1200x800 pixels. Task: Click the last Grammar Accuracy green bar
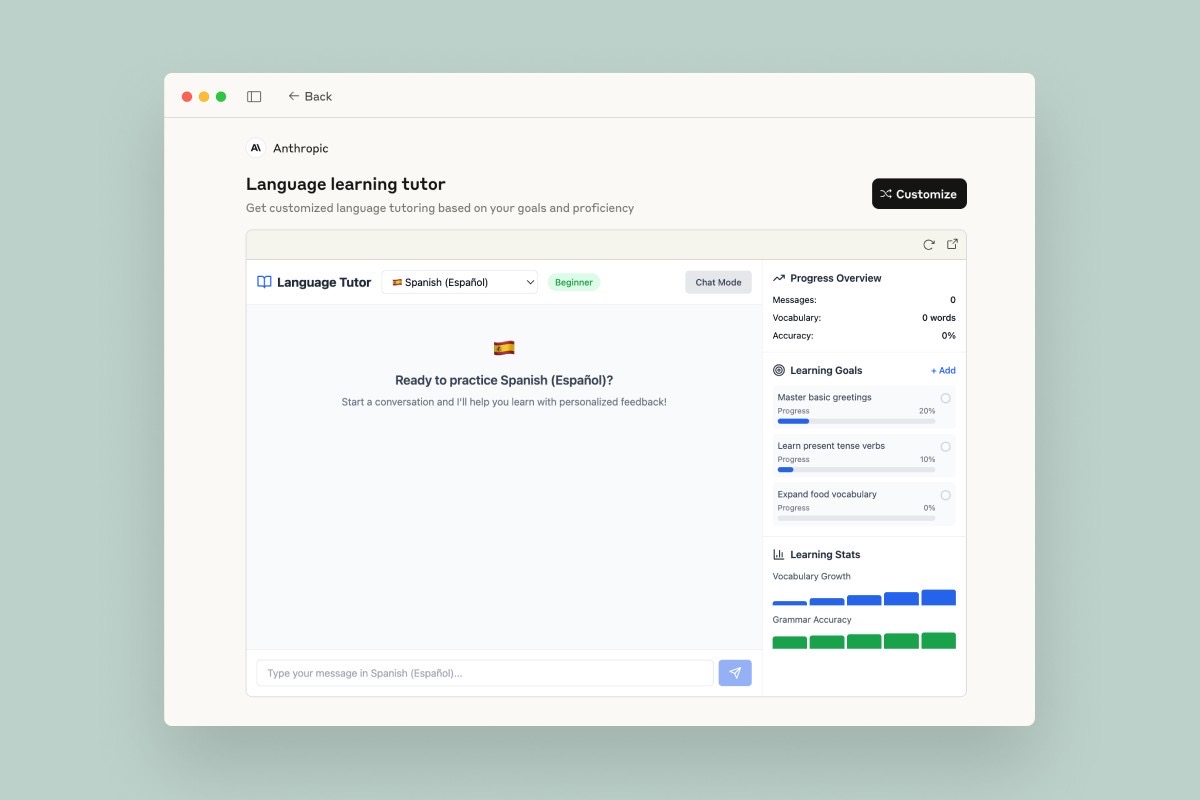click(938, 641)
